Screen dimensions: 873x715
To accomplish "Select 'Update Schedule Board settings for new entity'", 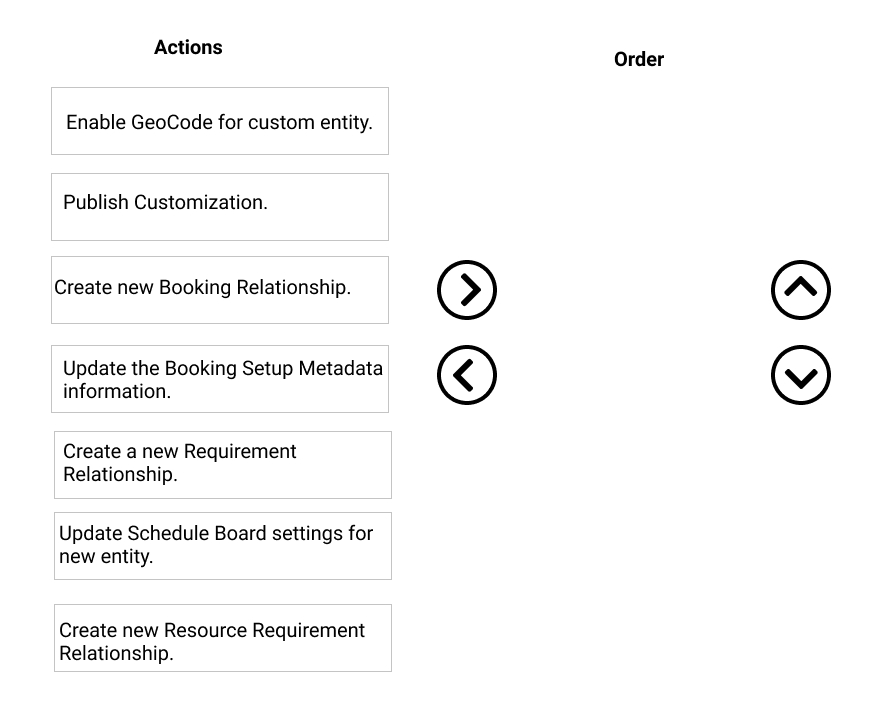I will click(223, 546).
